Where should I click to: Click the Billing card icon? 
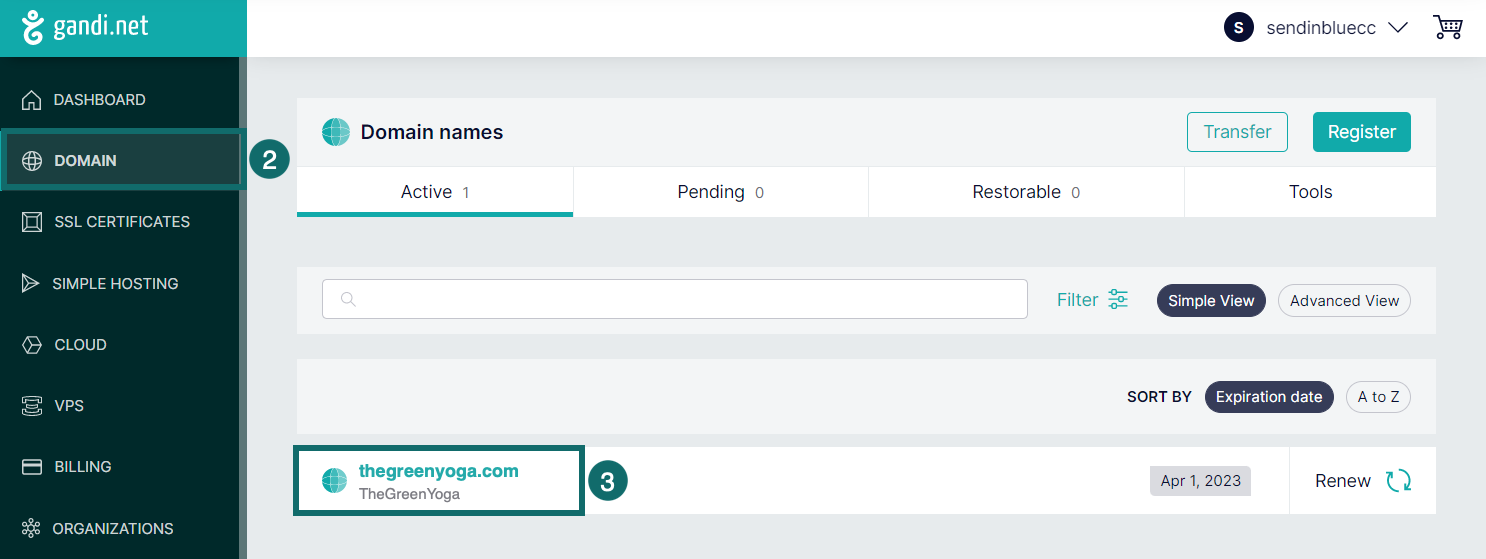click(x=32, y=467)
